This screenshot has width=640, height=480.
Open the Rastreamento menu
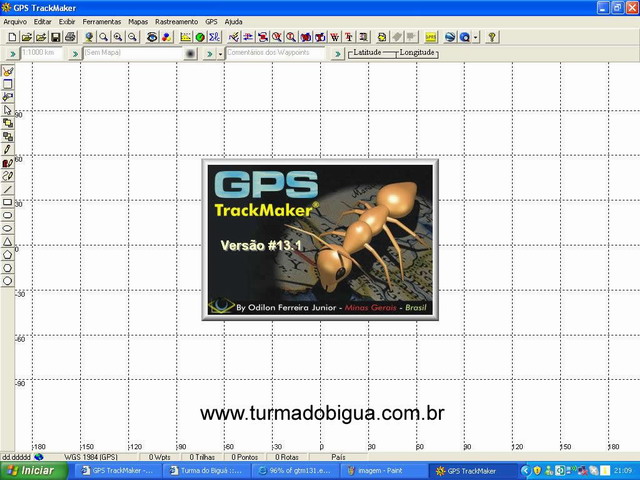[176, 22]
